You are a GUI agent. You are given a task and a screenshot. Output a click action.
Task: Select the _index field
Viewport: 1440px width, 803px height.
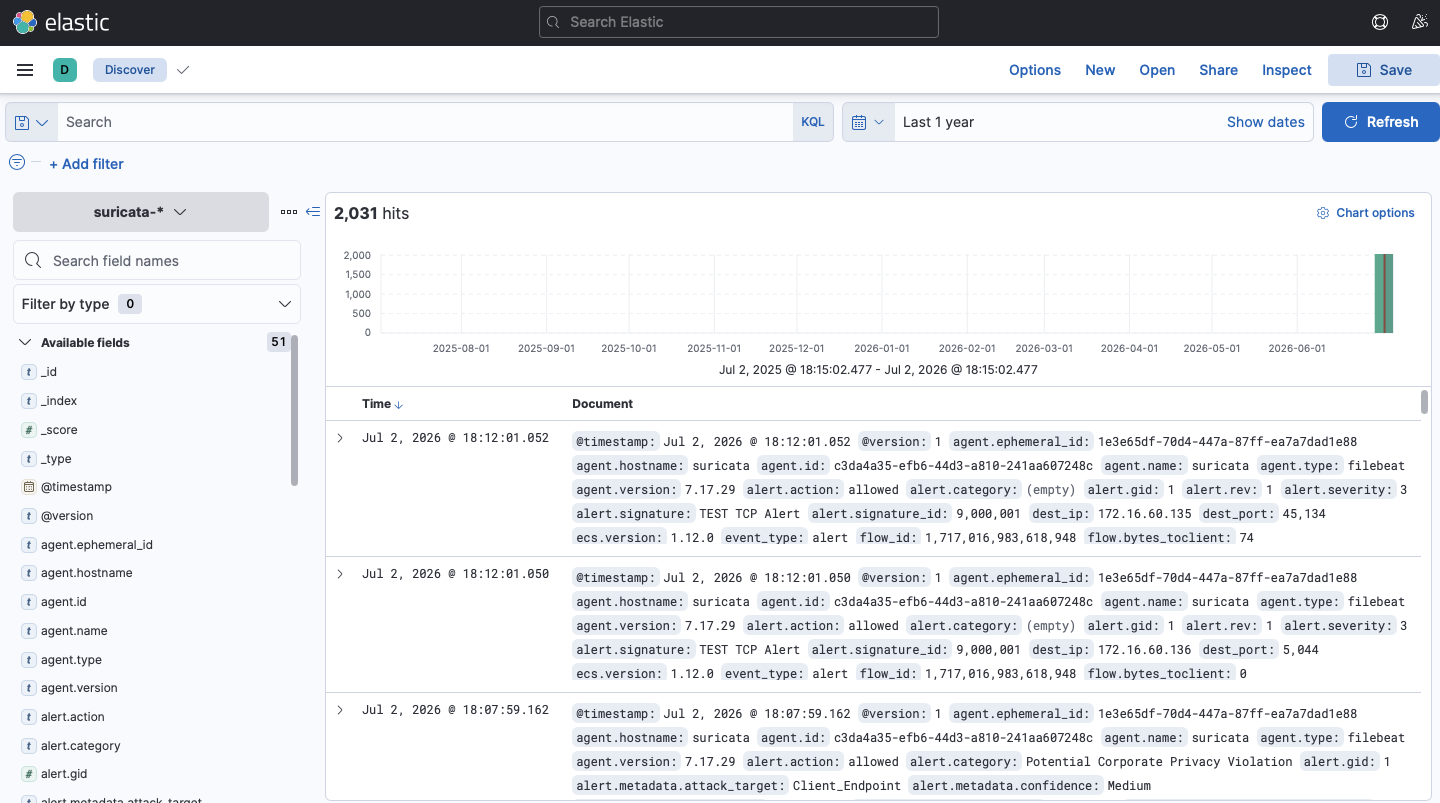[59, 401]
